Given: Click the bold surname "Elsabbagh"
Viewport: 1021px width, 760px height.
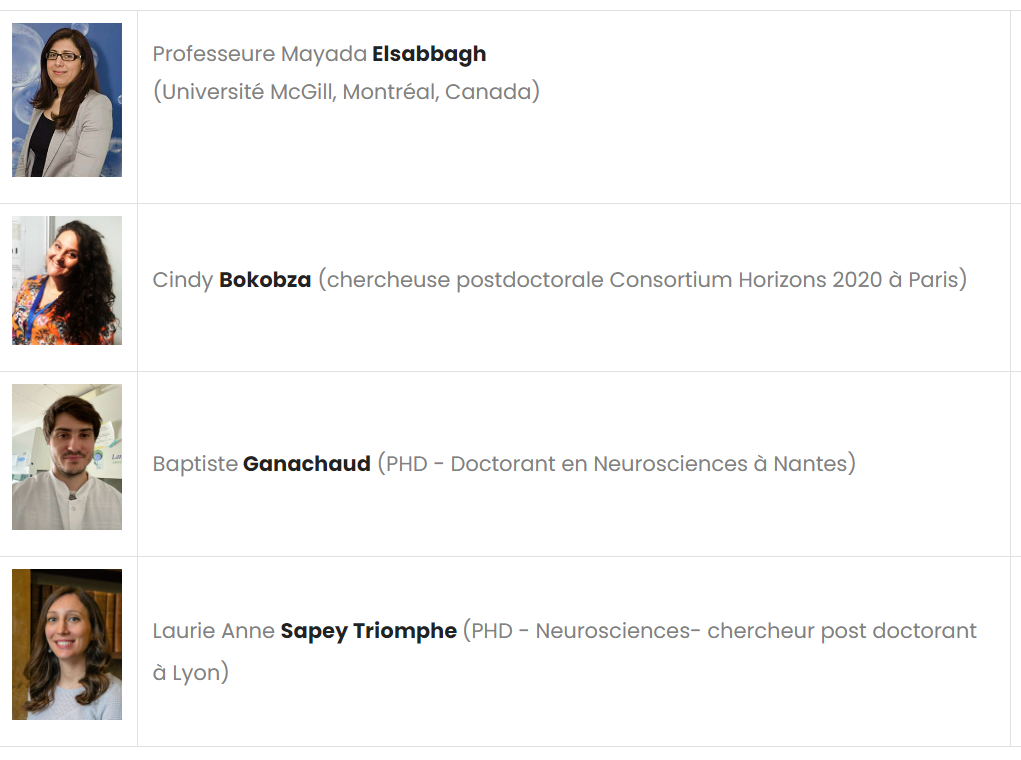Looking at the screenshot, I should pos(429,54).
